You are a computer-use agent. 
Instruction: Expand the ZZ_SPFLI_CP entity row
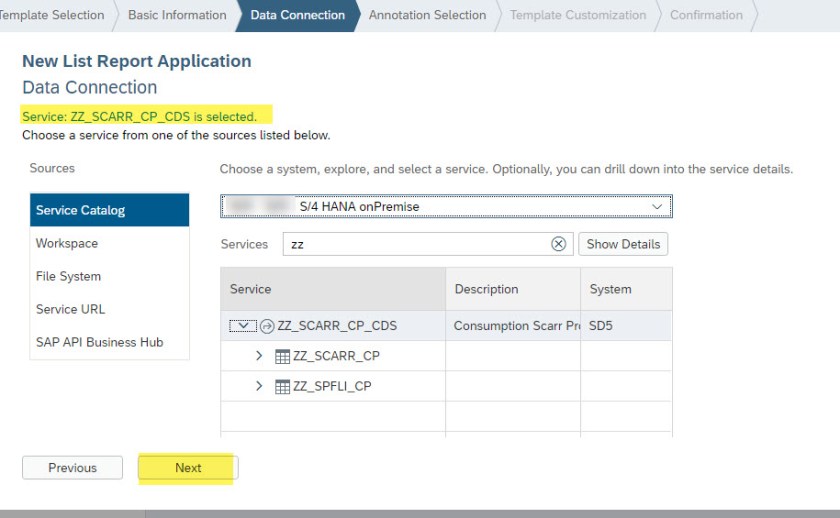tap(259, 386)
